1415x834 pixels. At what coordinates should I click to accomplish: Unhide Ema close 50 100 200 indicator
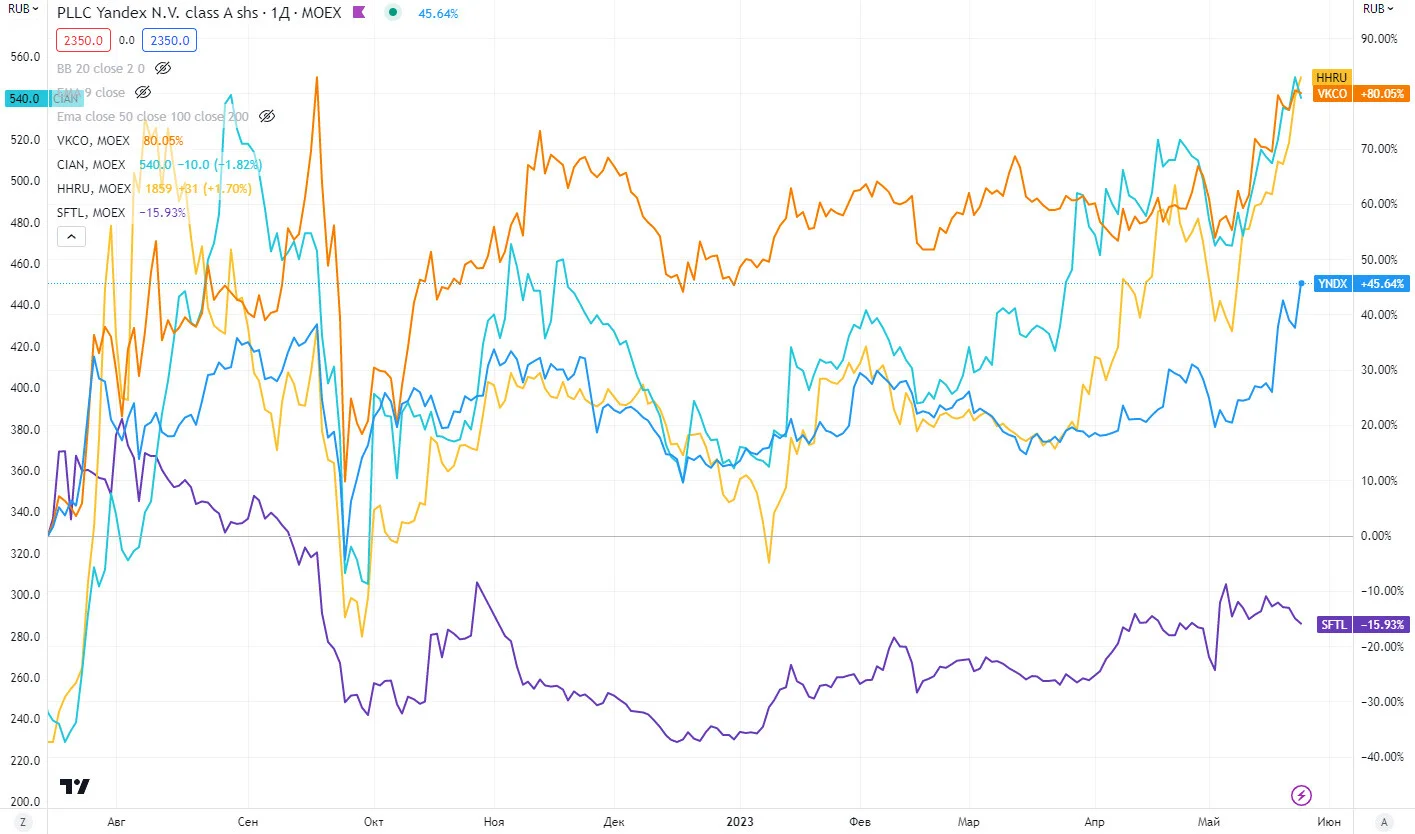(x=266, y=116)
